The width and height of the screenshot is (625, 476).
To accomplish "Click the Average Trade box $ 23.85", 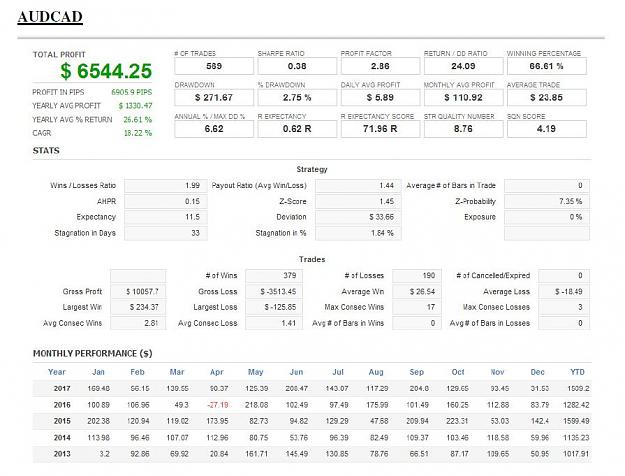I will (546, 98).
